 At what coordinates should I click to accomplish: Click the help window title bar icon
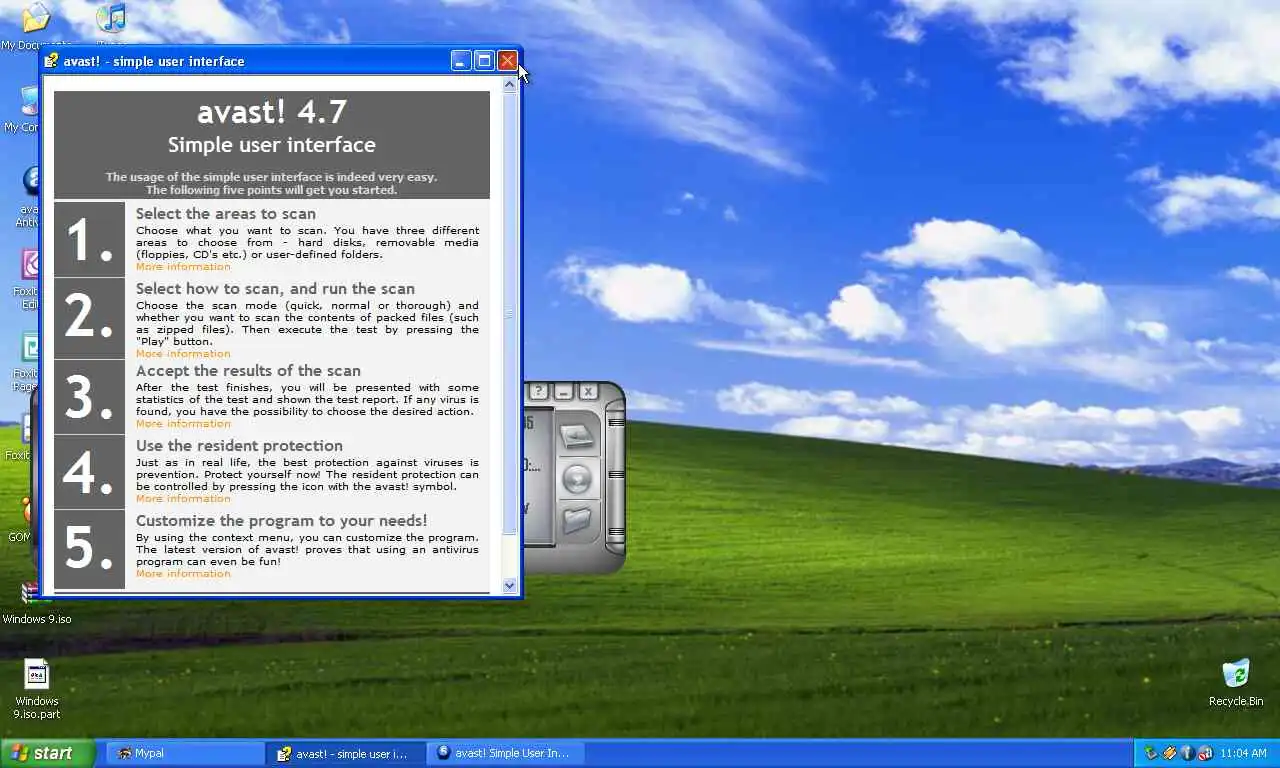point(52,61)
